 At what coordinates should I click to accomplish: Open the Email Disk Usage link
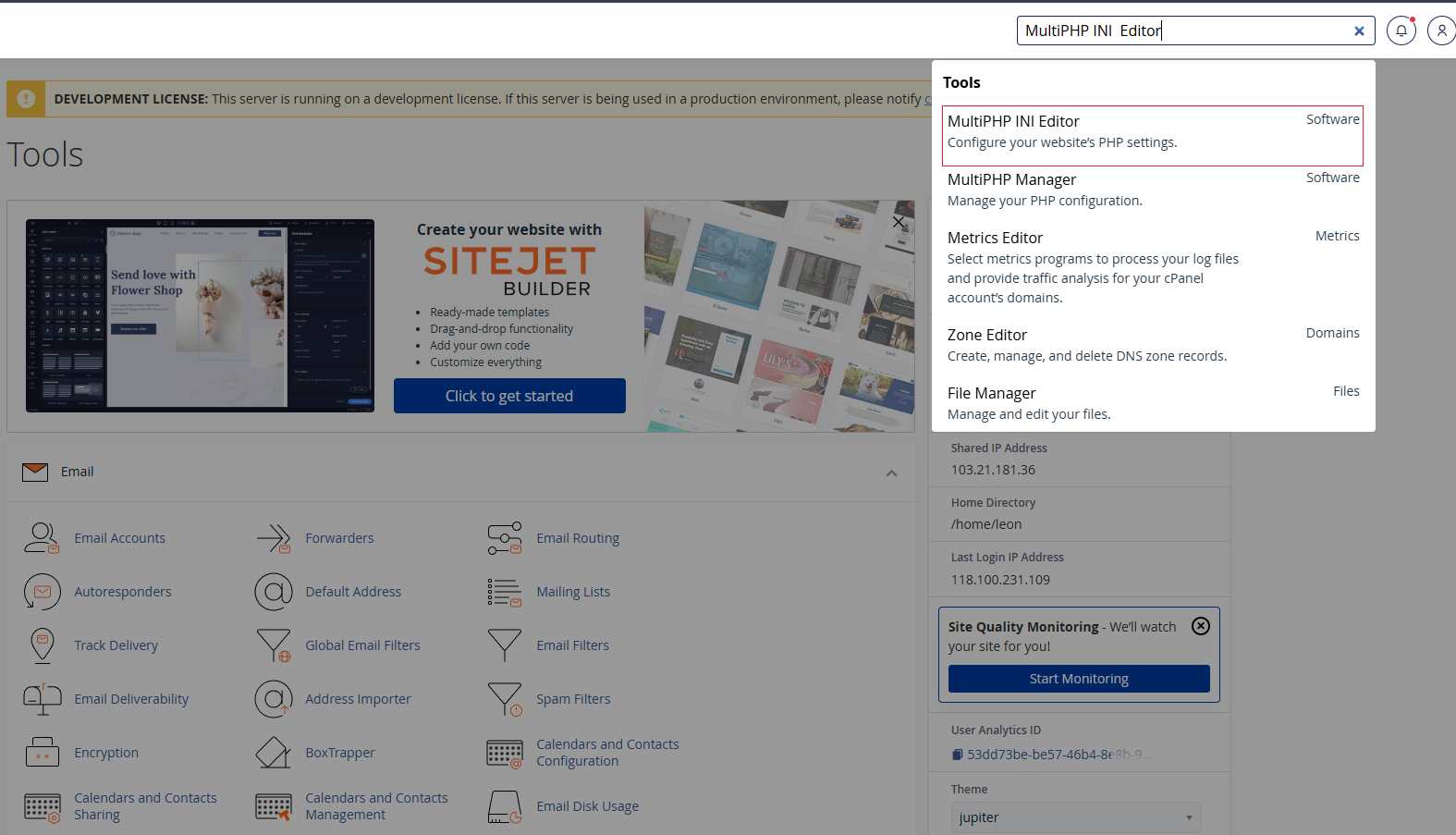[x=587, y=806]
